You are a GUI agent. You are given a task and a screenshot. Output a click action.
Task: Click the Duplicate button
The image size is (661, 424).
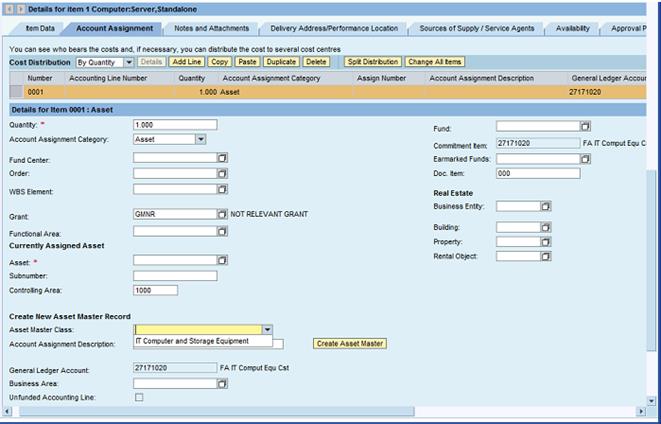point(281,62)
